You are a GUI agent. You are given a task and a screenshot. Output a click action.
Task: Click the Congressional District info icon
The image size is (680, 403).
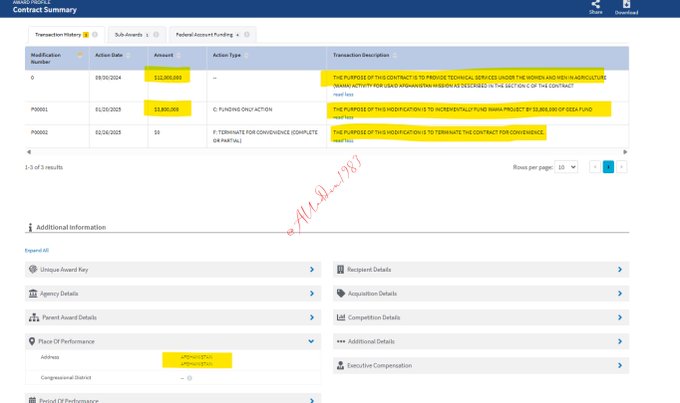pyautogui.click(x=190, y=378)
